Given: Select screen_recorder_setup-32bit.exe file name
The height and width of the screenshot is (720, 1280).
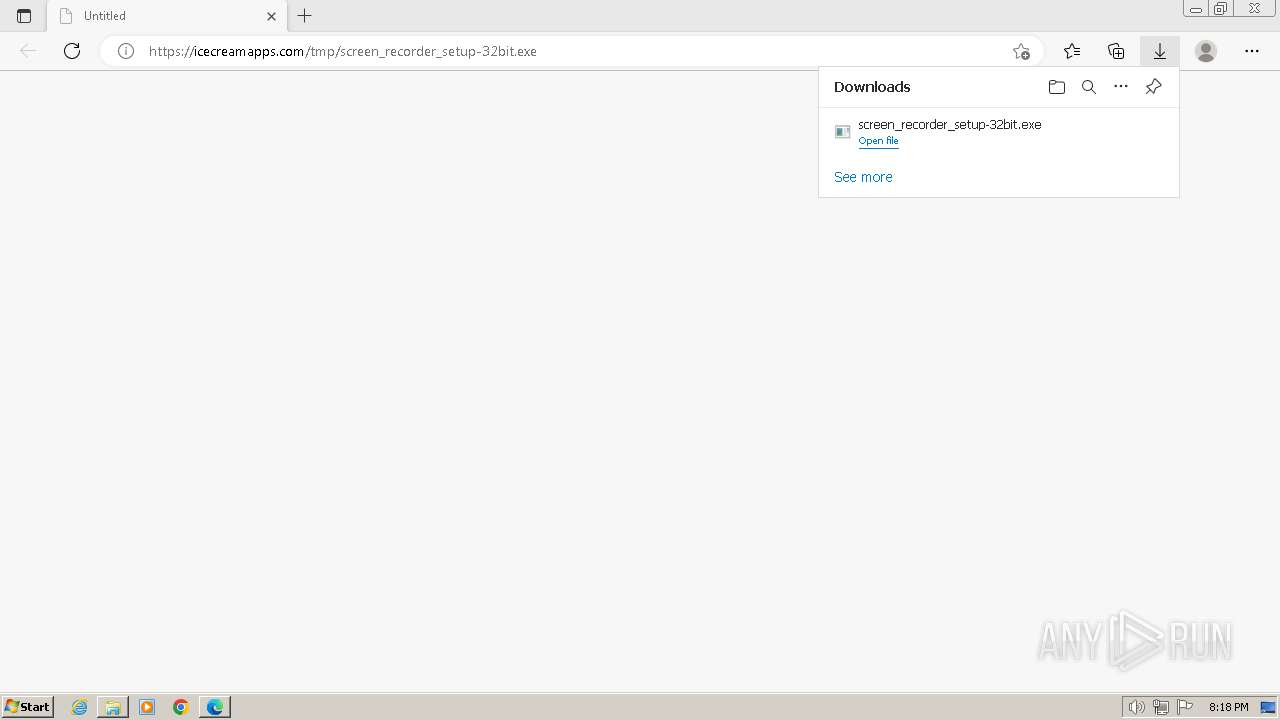Looking at the screenshot, I should (x=950, y=124).
